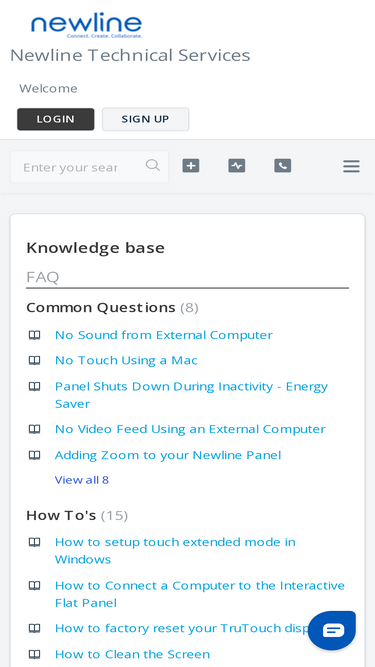This screenshot has width=375, height=667.
Task: Open the hamburger menu
Action: [x=351, y=166]
